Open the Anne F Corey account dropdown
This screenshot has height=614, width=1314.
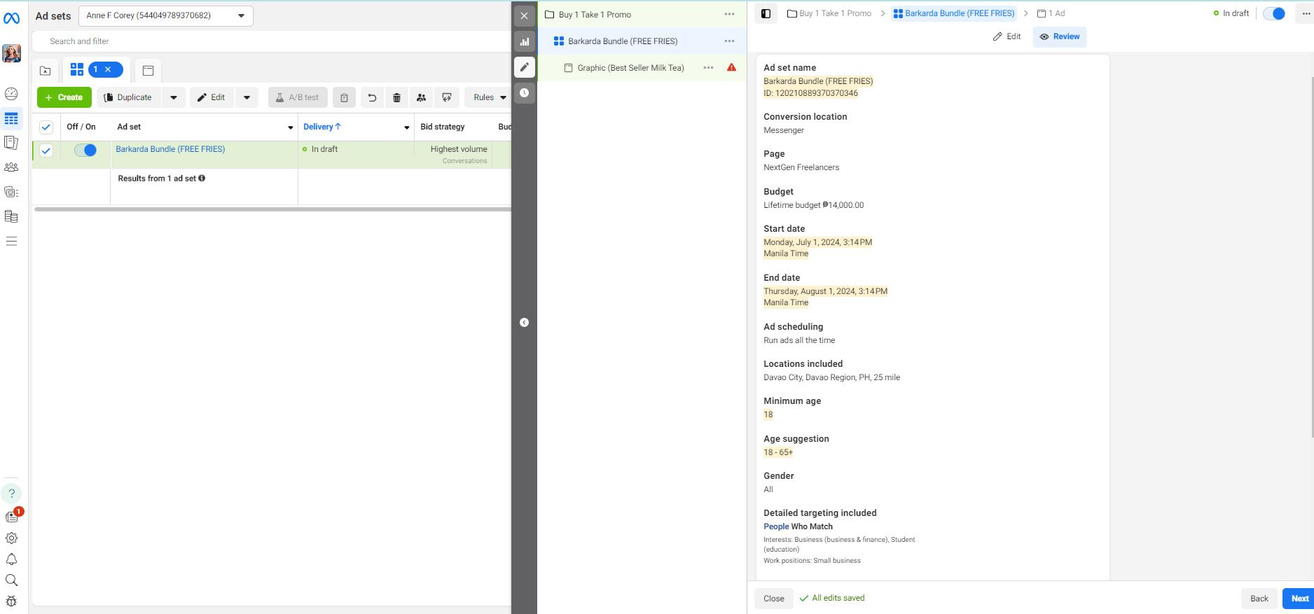(166, 16)
